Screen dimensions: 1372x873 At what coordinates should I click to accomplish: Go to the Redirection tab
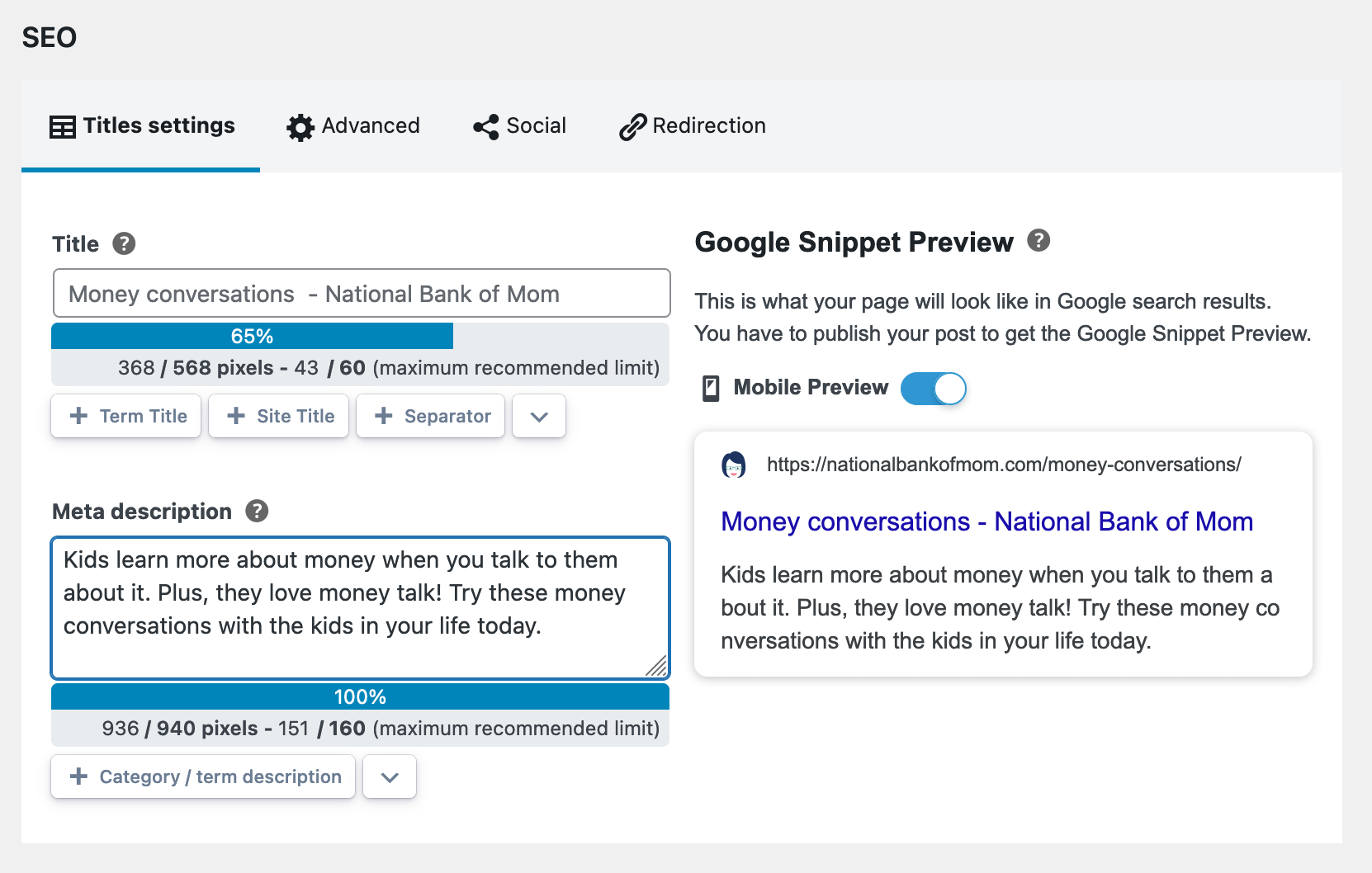coord(692,126)
